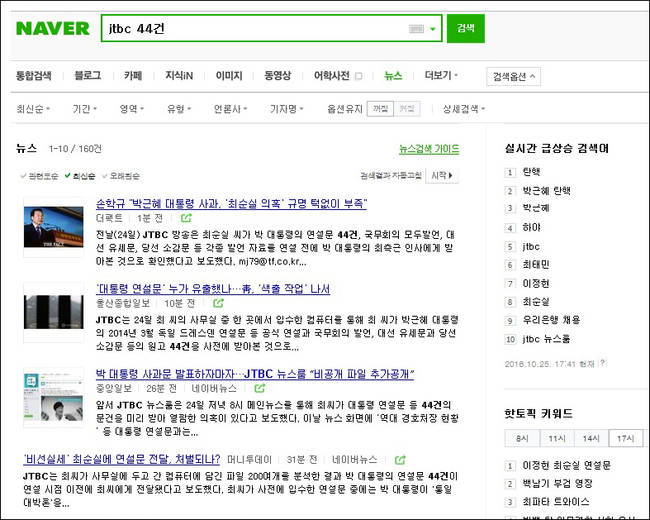
Task: Click the help icon beside the ranking timestamp
Action: coord(602,364)
